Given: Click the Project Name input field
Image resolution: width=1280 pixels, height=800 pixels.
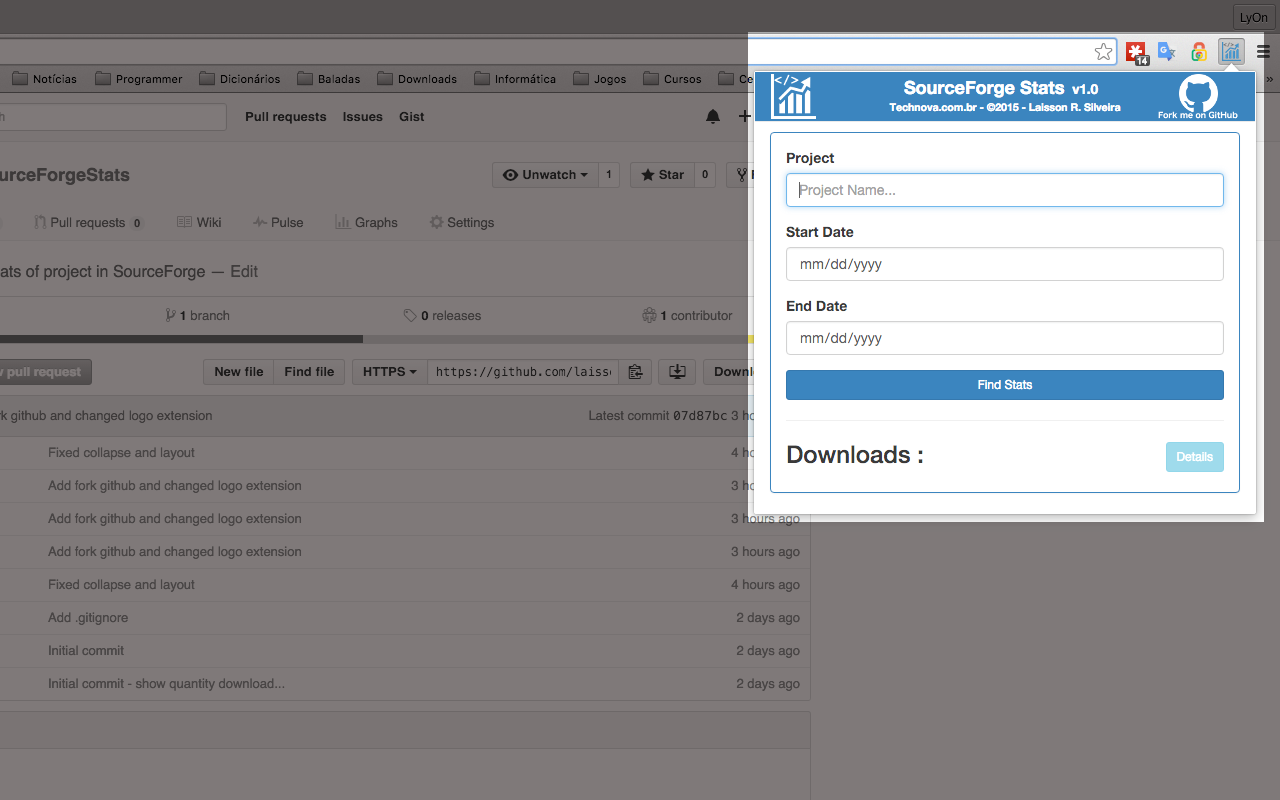Looking at the screenshot, I should [1004, 190].
